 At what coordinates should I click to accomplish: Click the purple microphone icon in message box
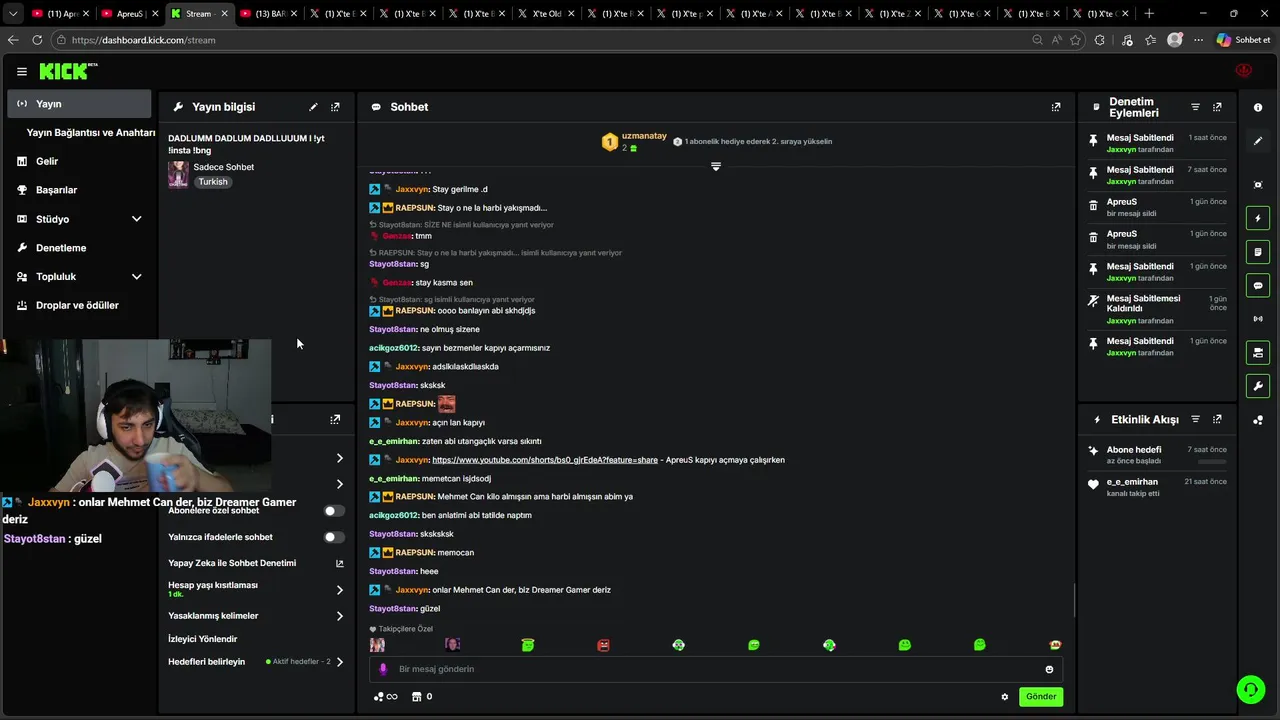(383, 669)
